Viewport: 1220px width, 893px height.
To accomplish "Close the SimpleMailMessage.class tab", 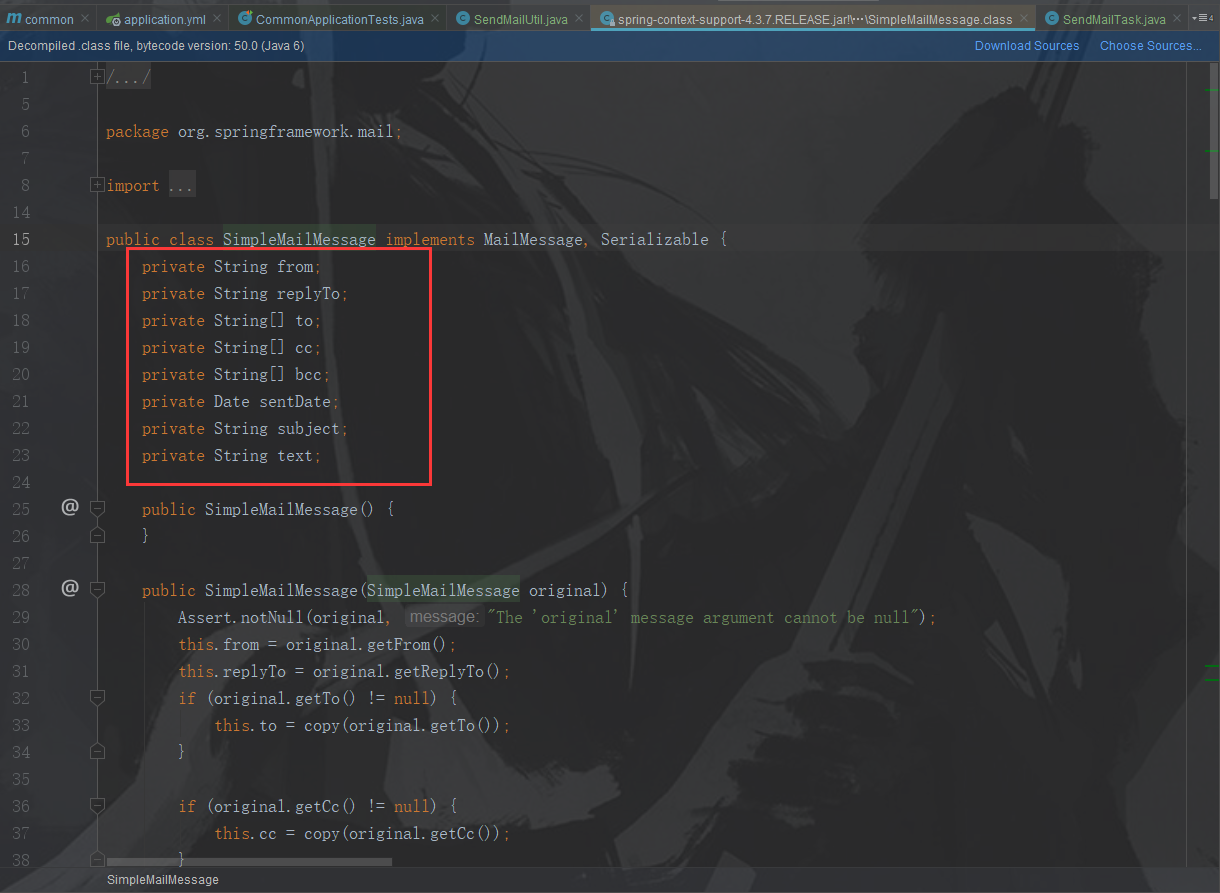I will point(1022,19).
